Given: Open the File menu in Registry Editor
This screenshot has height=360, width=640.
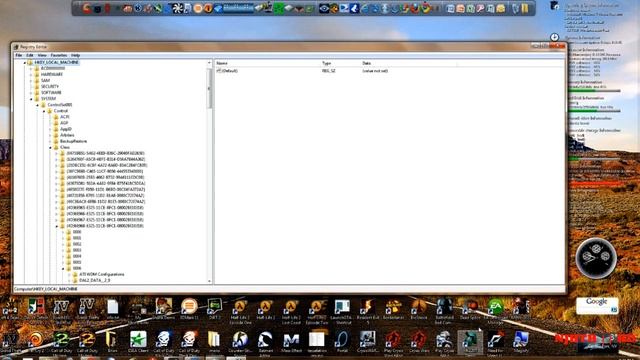Looking at the screenshot, I should click(x=19, y=55).
